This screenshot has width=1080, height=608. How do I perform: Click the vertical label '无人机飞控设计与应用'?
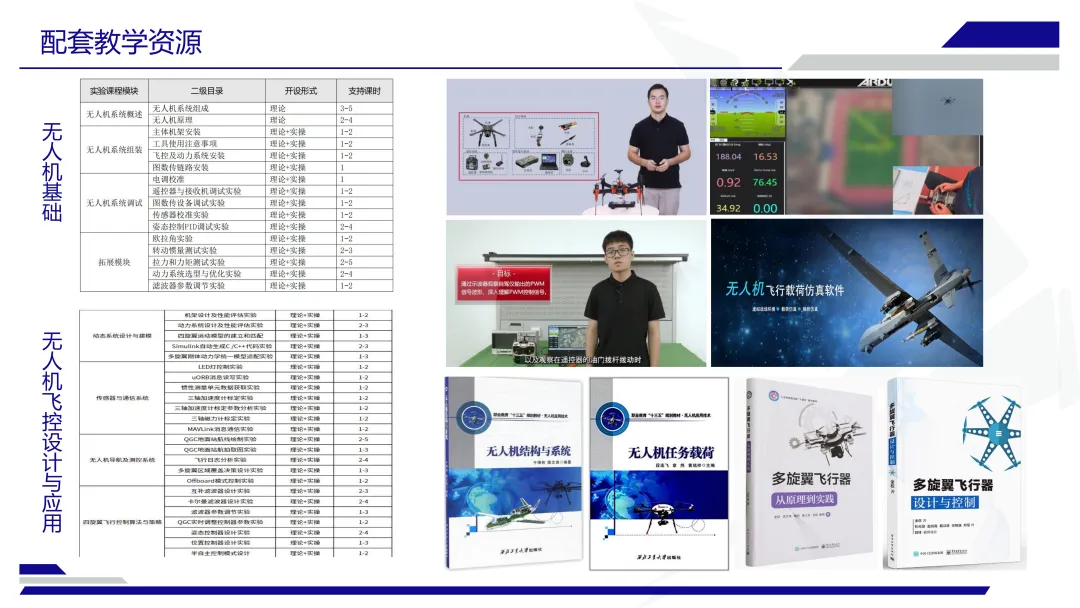click(52, 432)
